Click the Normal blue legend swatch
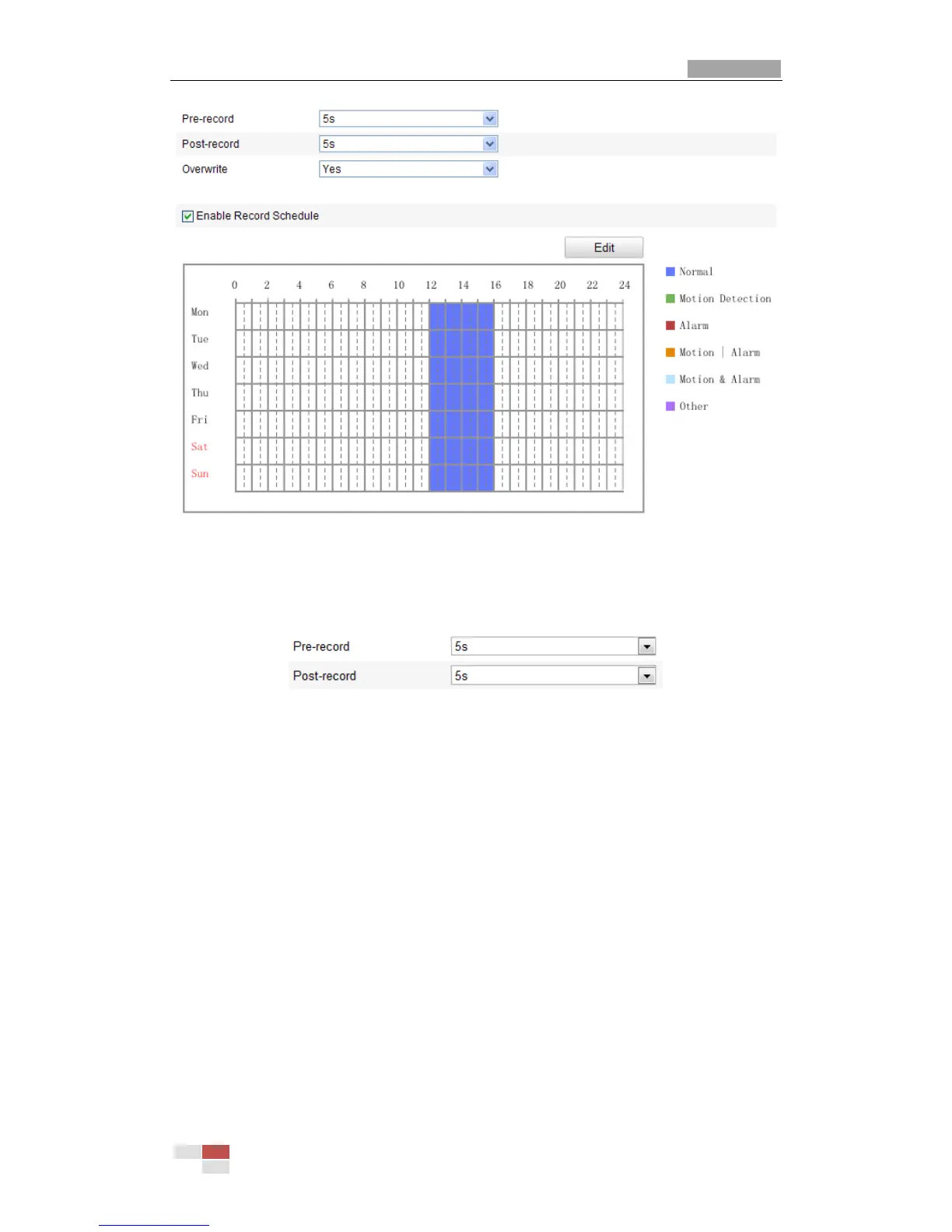Image resolution: width=952 pixels, height=1232 pixels. (x=670, y=271)
